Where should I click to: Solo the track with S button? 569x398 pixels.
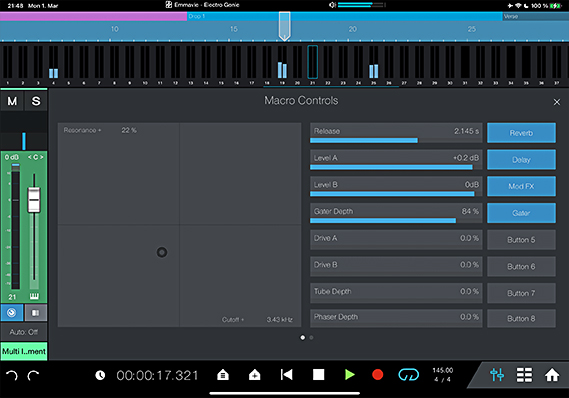click(36, 101)
